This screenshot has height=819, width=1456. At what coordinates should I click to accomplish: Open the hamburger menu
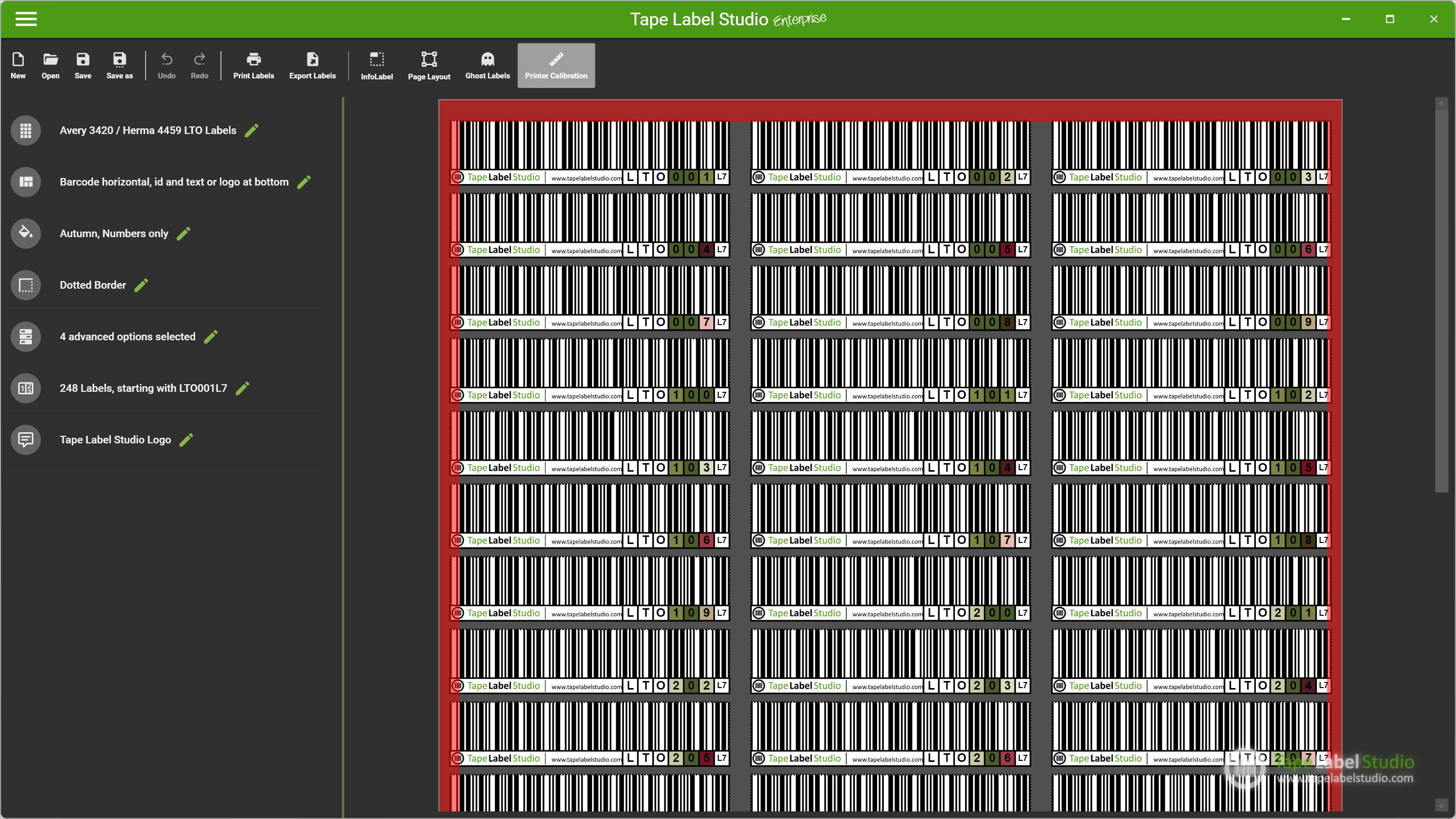[26, 19]
